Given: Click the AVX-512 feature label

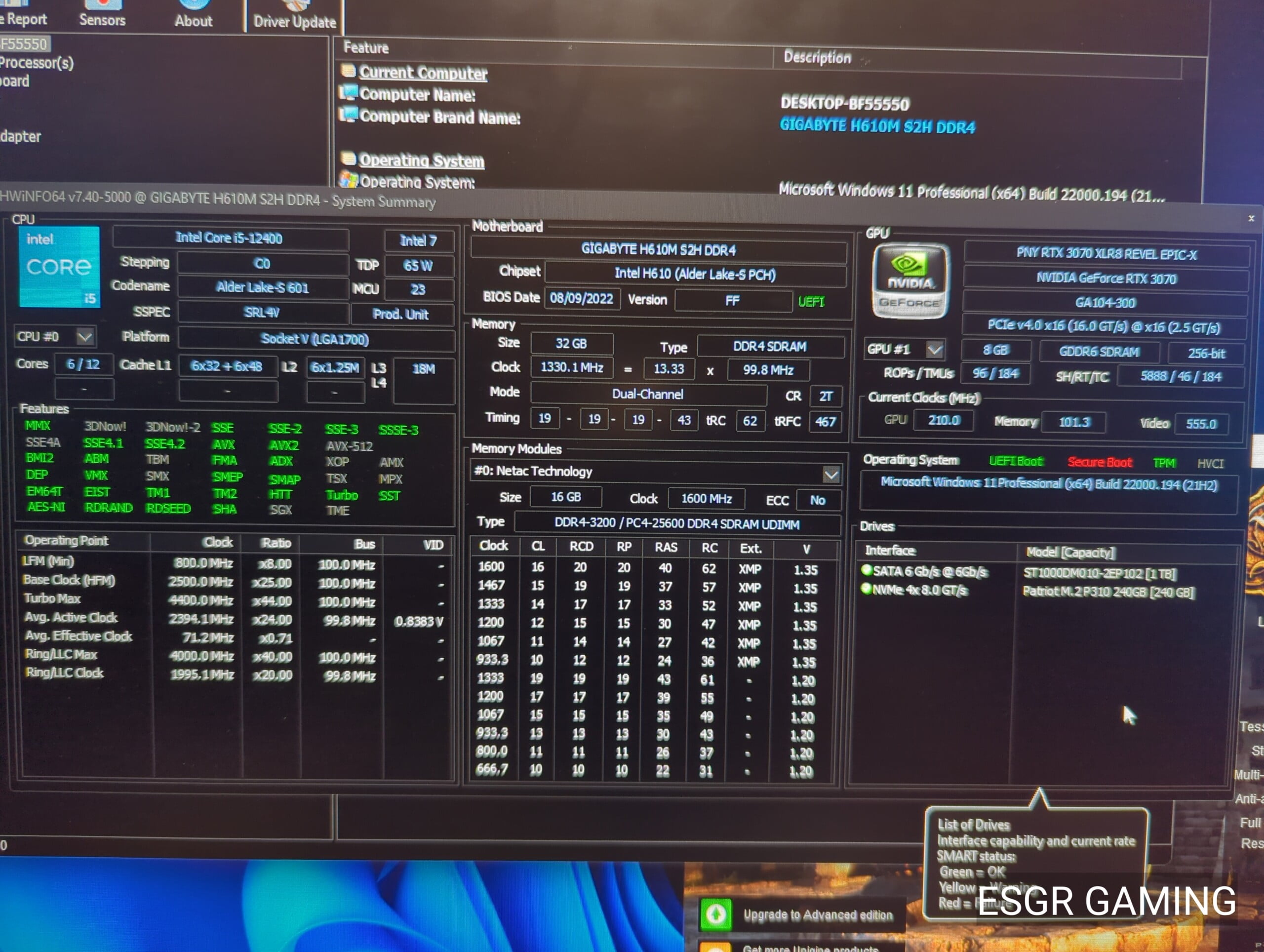Looking at the screenshot, I should point(349,446).
